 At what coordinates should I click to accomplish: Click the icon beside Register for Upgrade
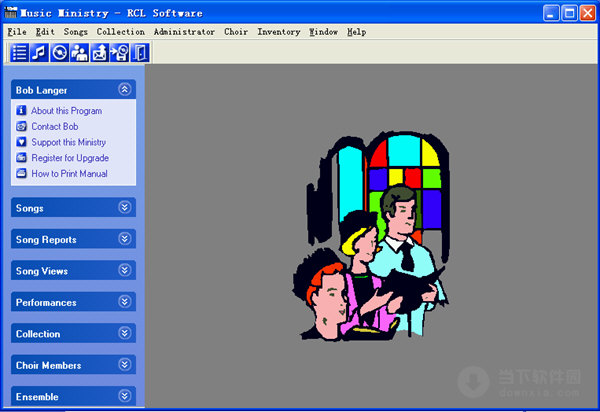pos(21,158)
